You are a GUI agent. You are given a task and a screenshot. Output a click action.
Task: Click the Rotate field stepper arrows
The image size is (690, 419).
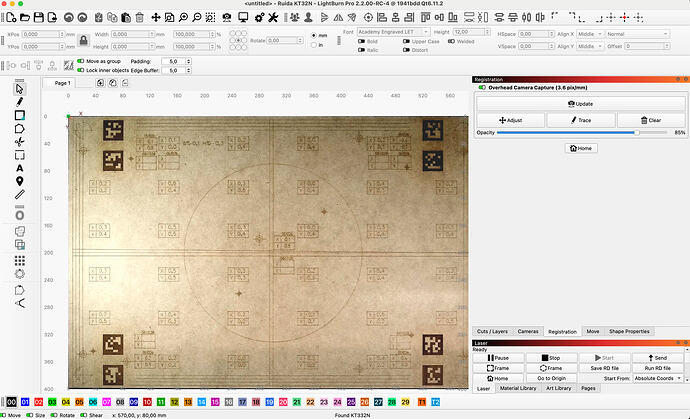click(x=300, y=40)
